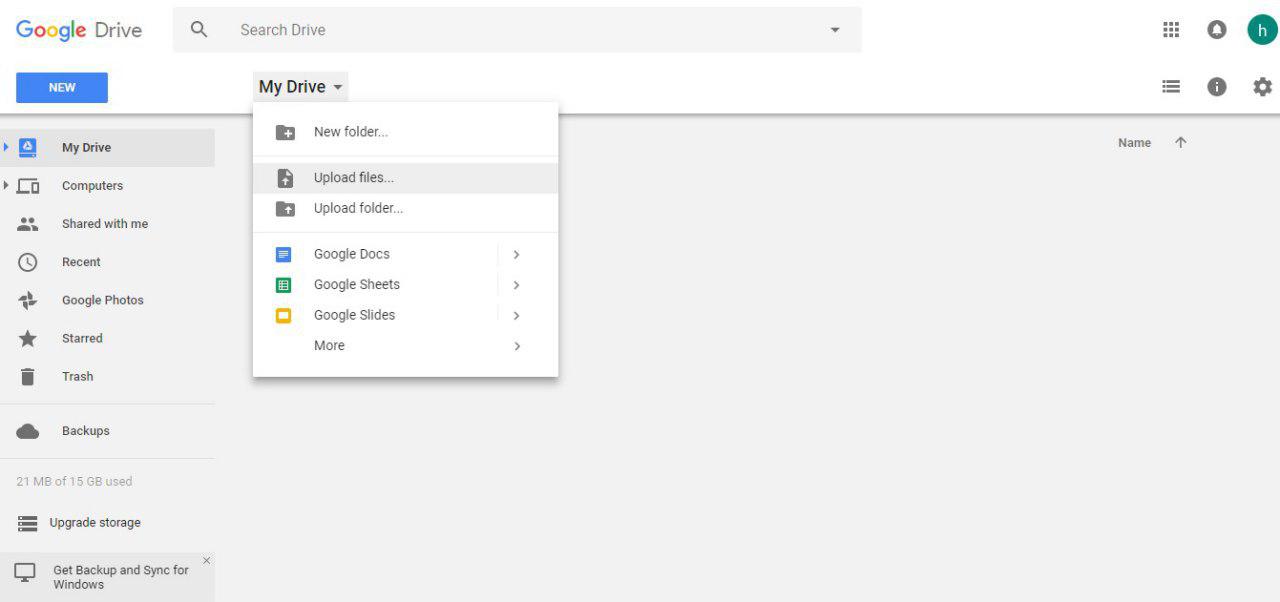Open the Google apps grid icon
Screen dimensions: 1280x602
click(1171, 30)
